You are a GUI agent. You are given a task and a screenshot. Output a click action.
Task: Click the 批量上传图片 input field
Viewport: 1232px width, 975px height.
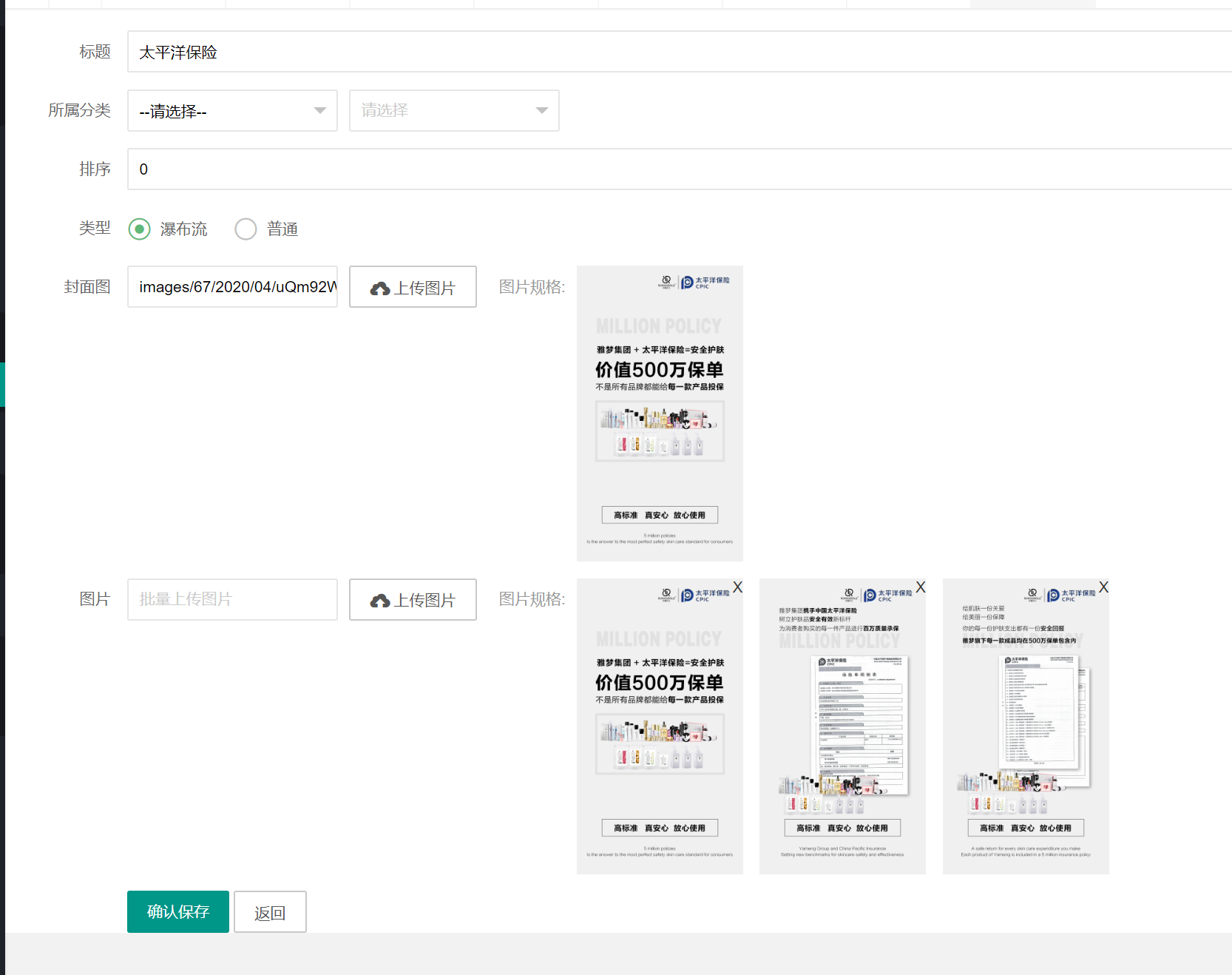coord(232,600)
